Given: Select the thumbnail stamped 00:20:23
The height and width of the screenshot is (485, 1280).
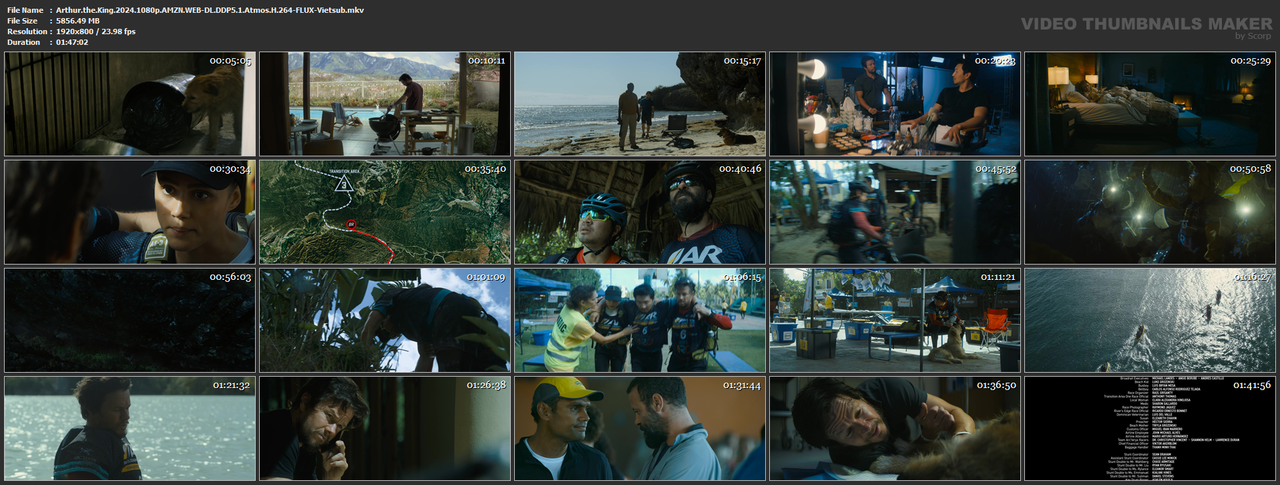Looking at the screenshot, I should [x=895, y=104].
